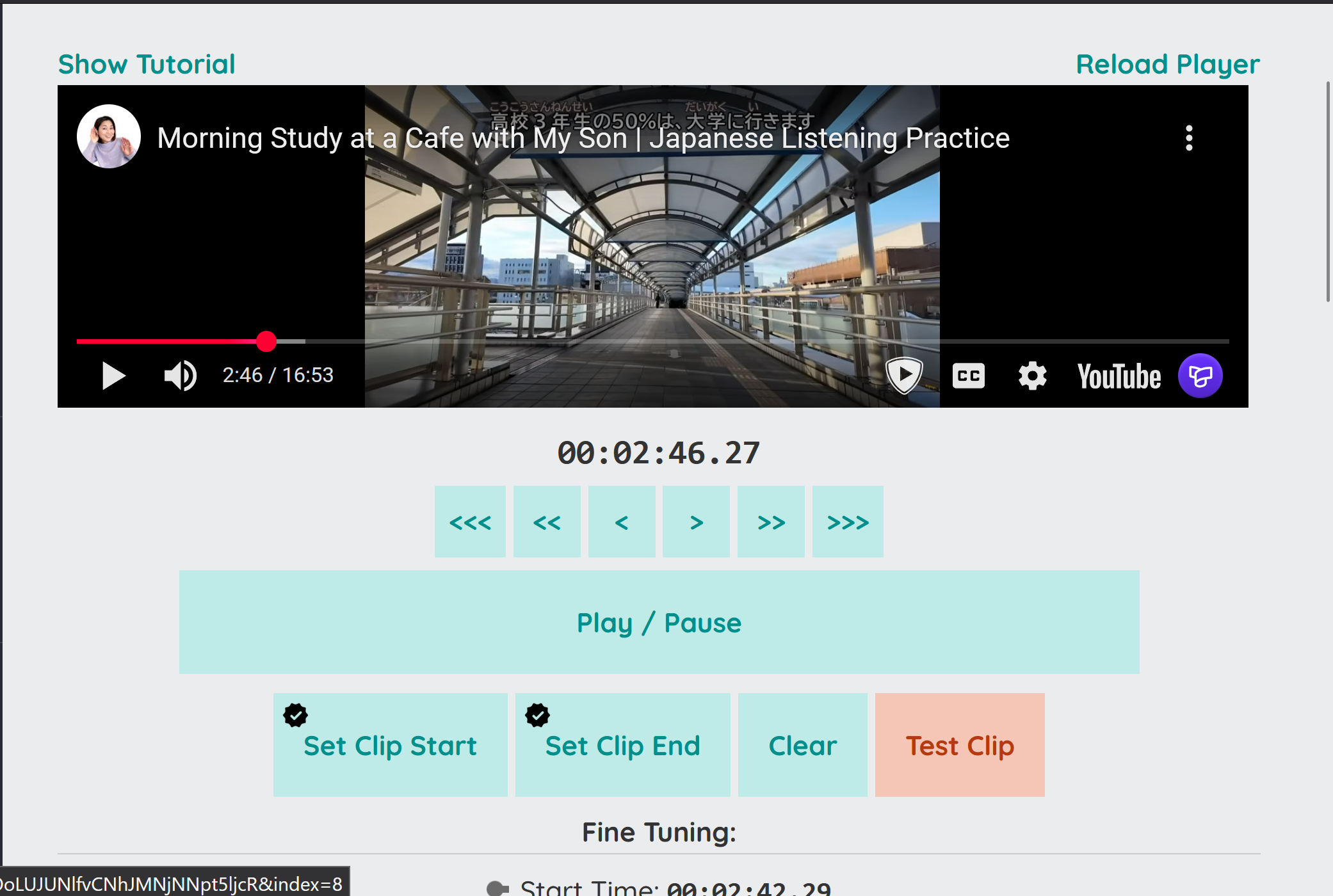Click the Test Clip button
Screen dimensions: 1333x896
(959, 746)
